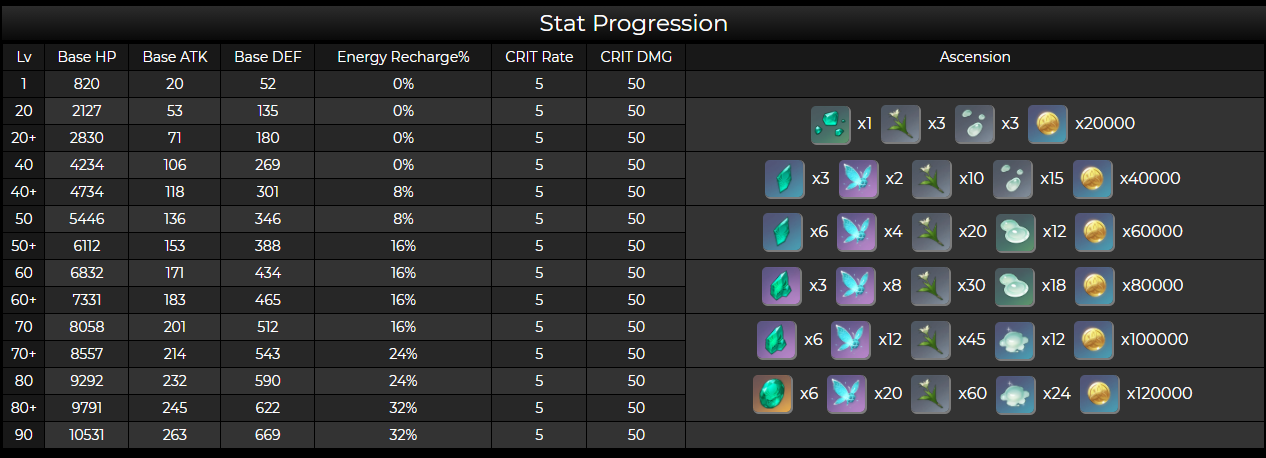Click the Stat Progression title bar
1266x458 pixels.
pyautogui.click(x=633, y=23)
